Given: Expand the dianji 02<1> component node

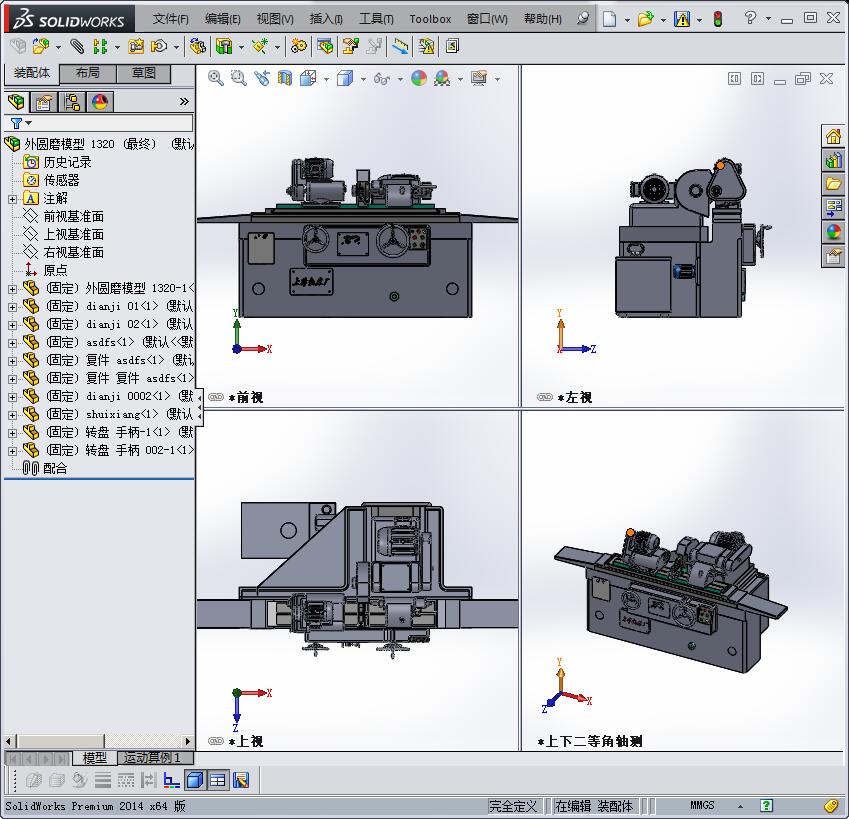Looking at the screenshot, I should pos(12,325).
